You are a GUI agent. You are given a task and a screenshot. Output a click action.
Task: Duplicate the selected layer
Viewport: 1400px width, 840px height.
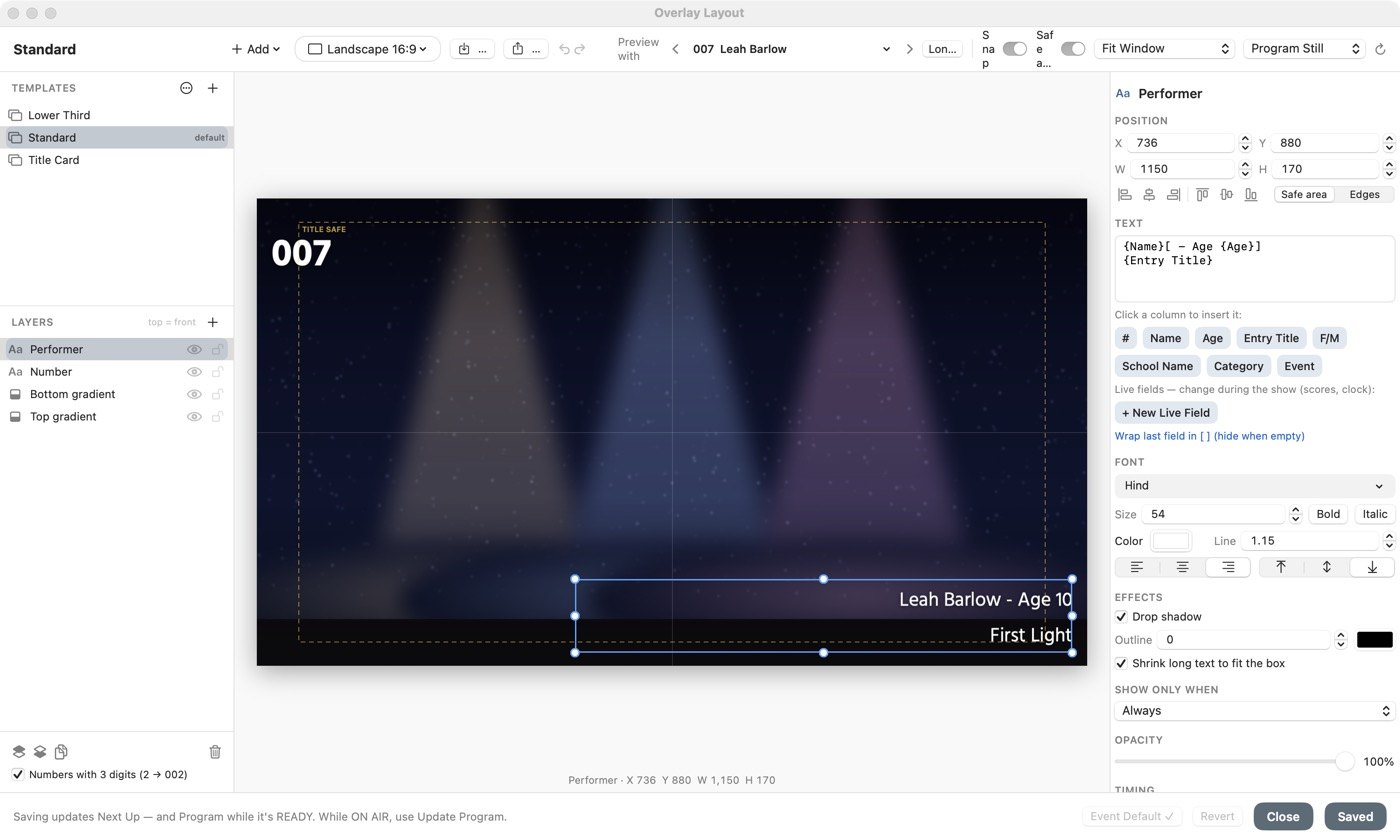click(61, 752)
